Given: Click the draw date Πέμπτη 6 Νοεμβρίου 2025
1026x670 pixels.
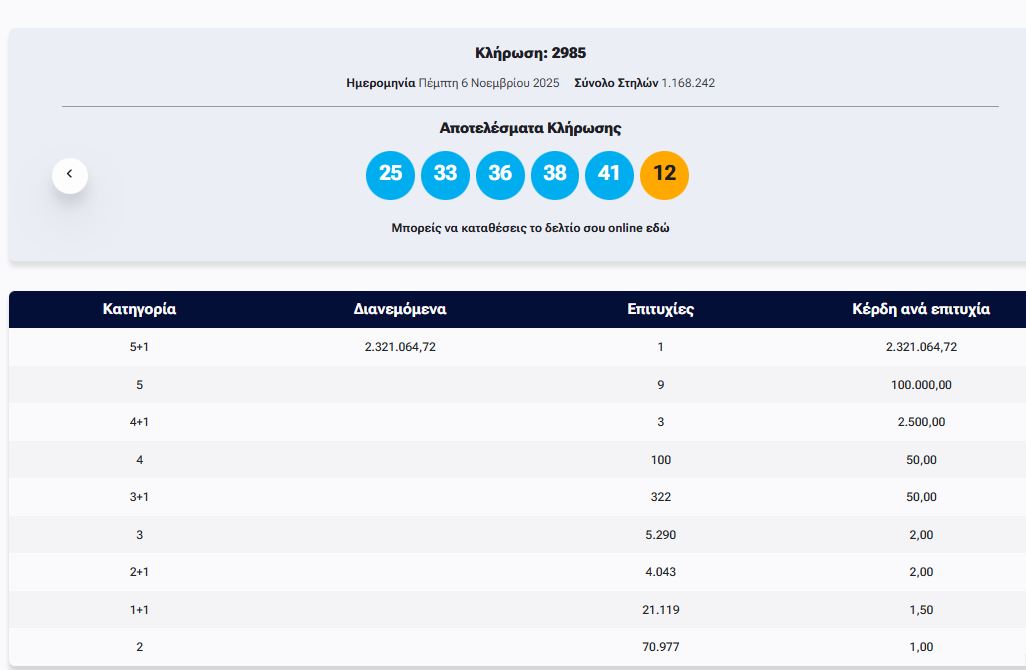Looking at the screenshot, I should pos(488,83).
